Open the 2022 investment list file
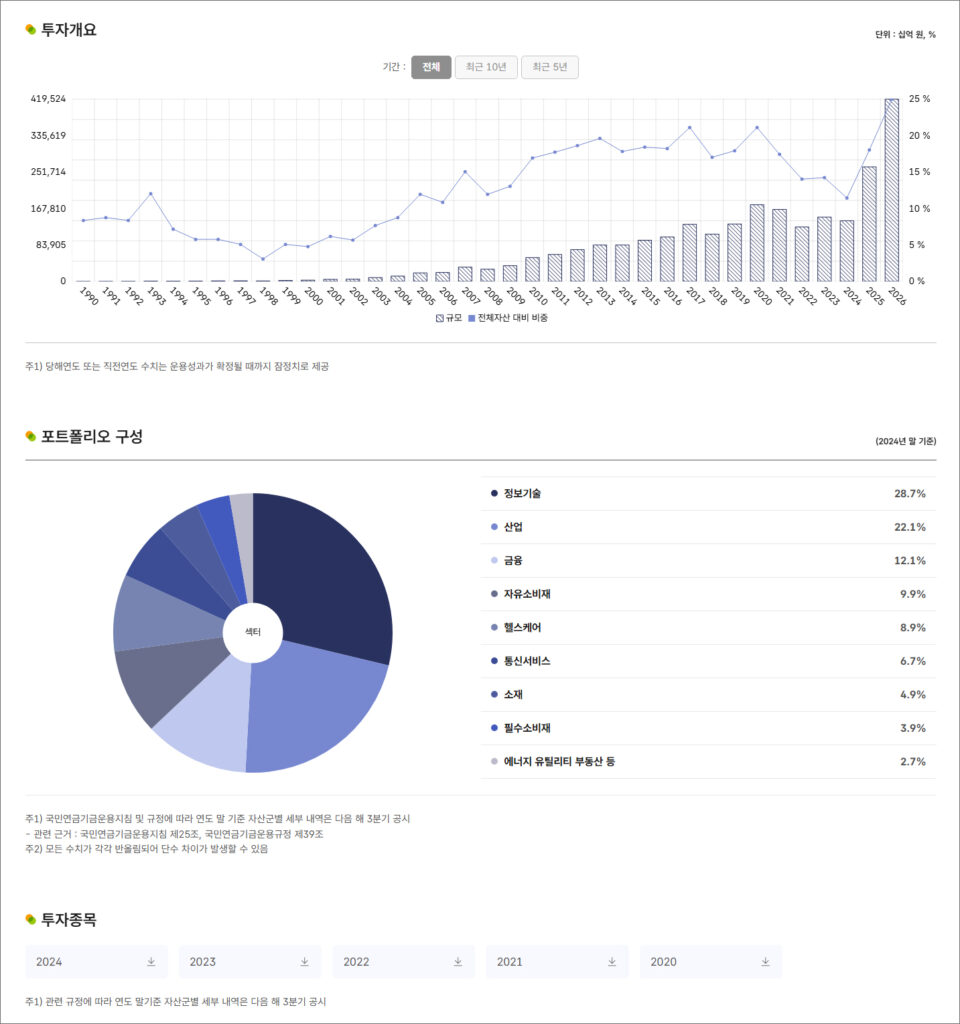The width and height of the screenshot is (960, 1024). 404,961
